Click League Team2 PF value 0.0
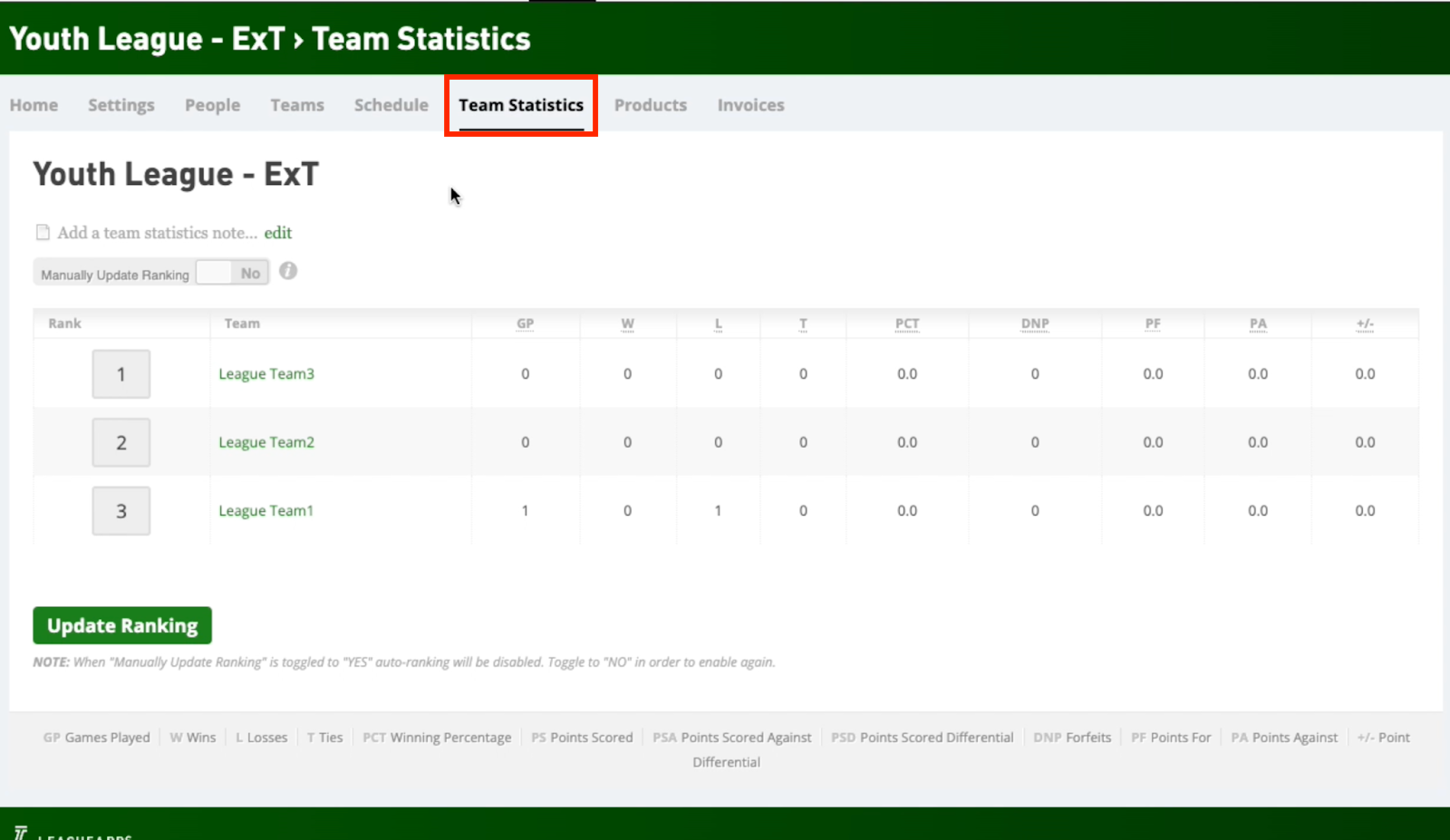Image resolution: width=1450 pixels, height=840 pixels. tap(1153, 442)
